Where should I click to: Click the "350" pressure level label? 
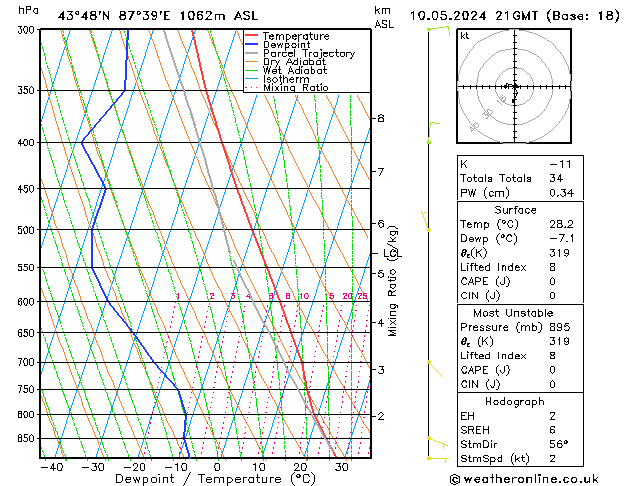pyautogui.click(x=28, y=91)
